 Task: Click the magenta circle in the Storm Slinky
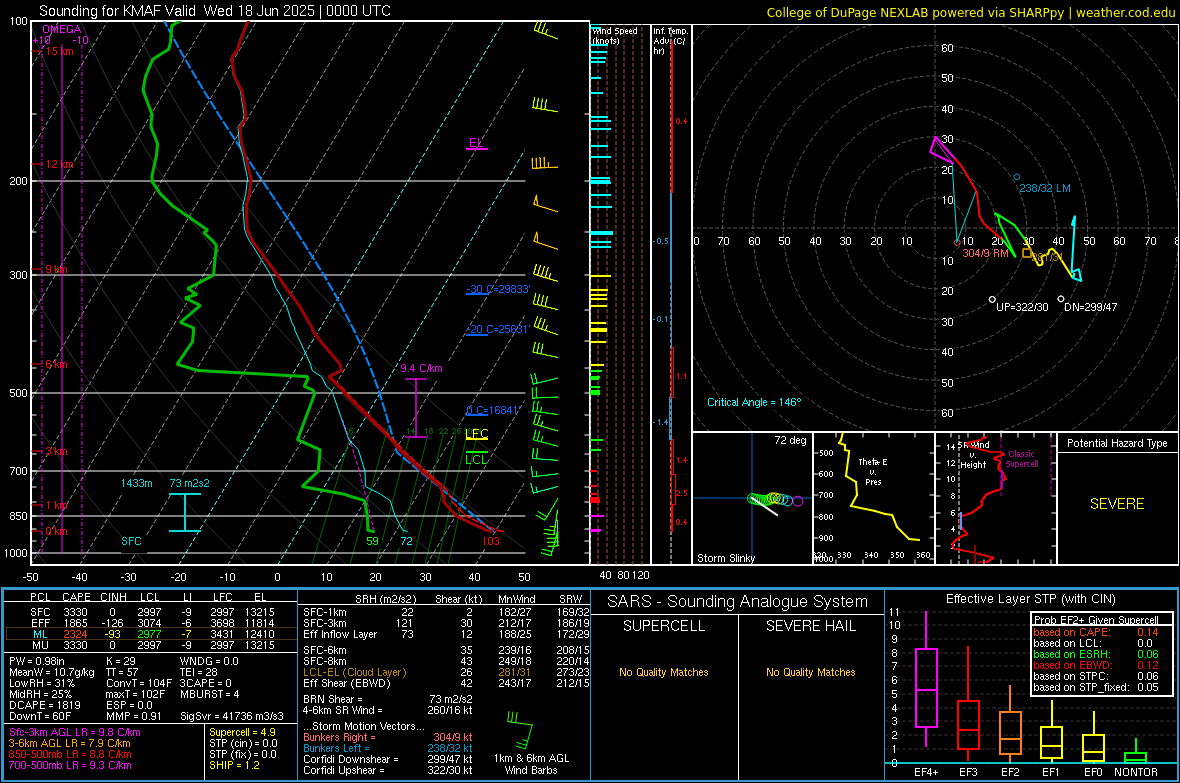coord(798,501)
